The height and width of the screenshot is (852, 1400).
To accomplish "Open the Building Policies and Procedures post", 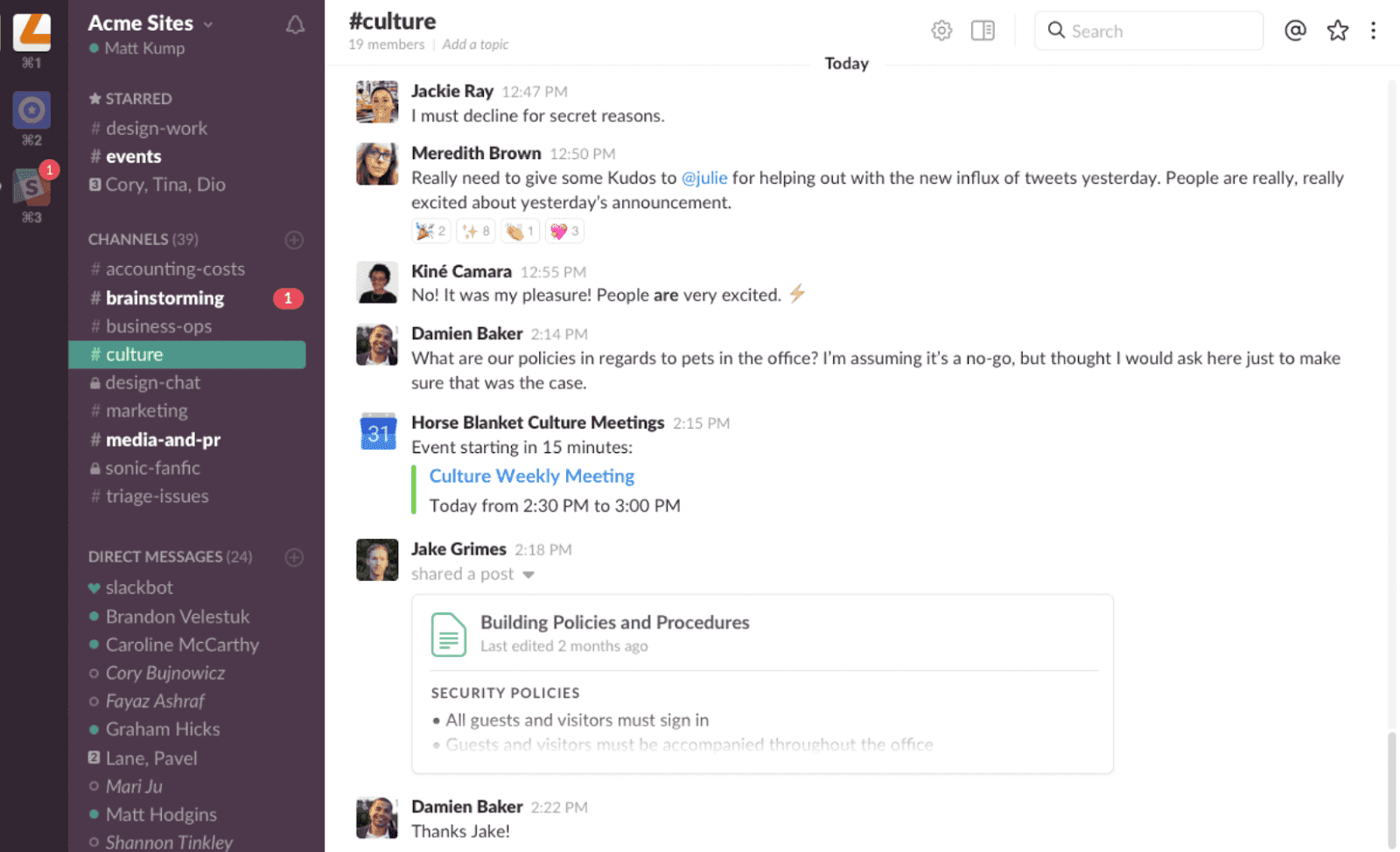I will pos(614,622).
